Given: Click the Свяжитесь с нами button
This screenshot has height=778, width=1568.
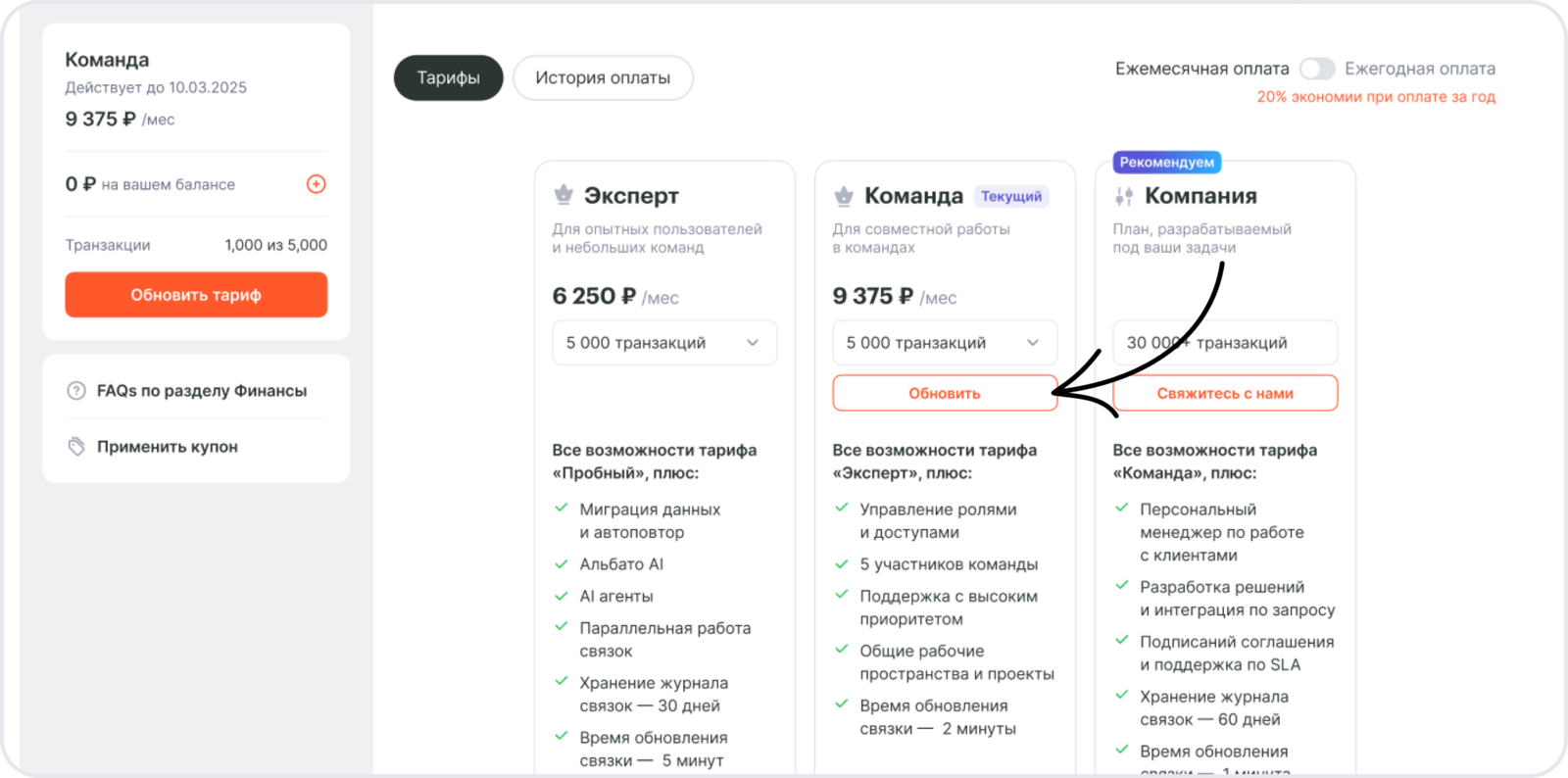Looking at the screenshot, I should (1224, 393).
